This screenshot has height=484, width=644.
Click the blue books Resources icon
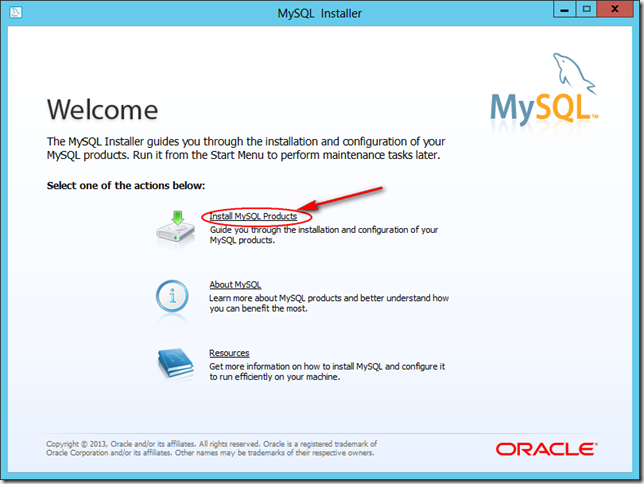point(175,364)
